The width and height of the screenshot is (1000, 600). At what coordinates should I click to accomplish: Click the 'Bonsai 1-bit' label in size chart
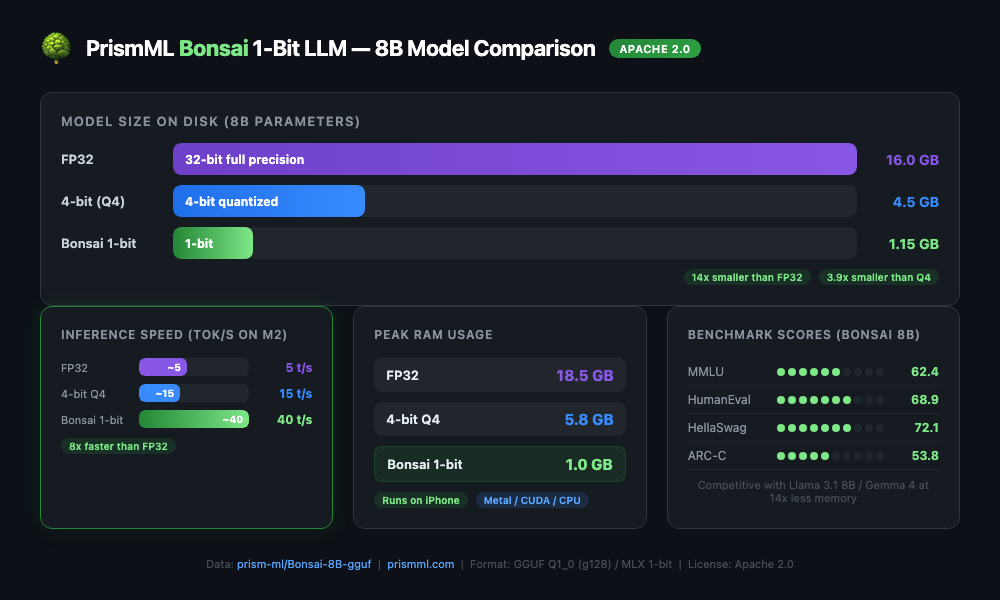click(x=99, y=244)
